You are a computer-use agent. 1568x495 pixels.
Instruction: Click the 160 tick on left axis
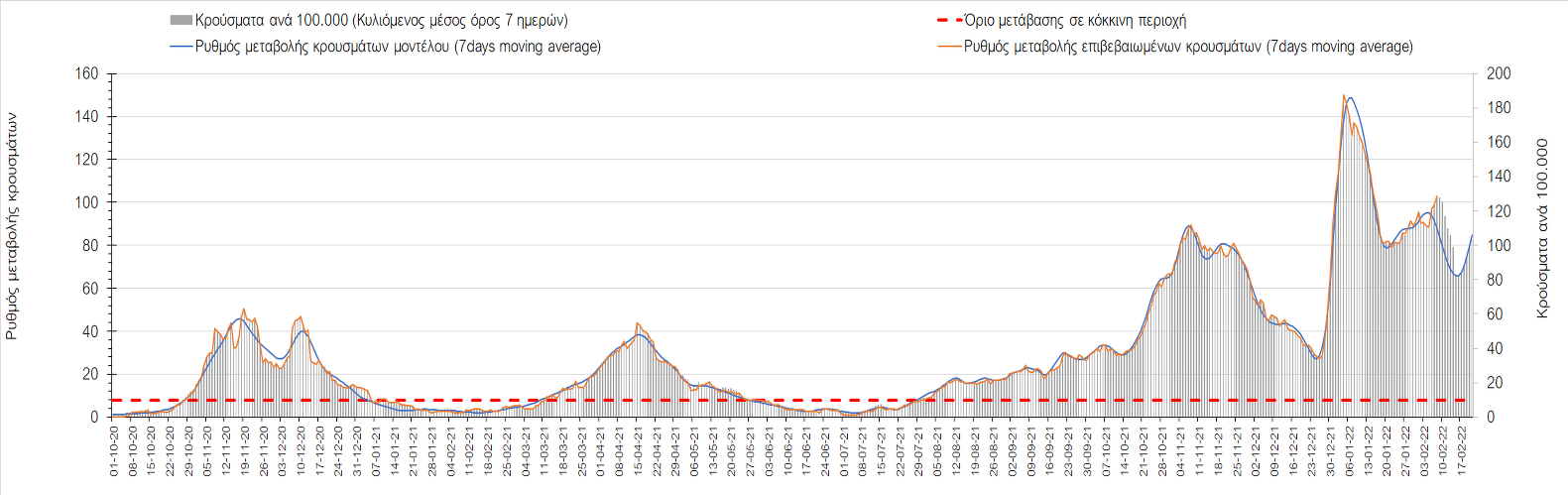click(x=87, y=73)
